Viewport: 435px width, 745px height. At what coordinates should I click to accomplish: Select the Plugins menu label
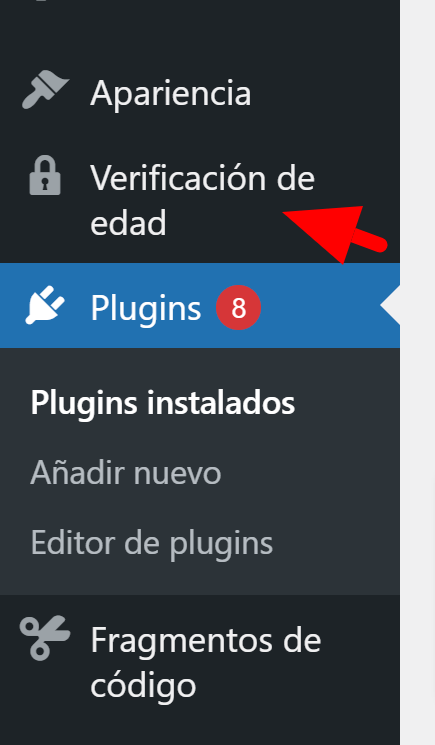click(146, 308)
